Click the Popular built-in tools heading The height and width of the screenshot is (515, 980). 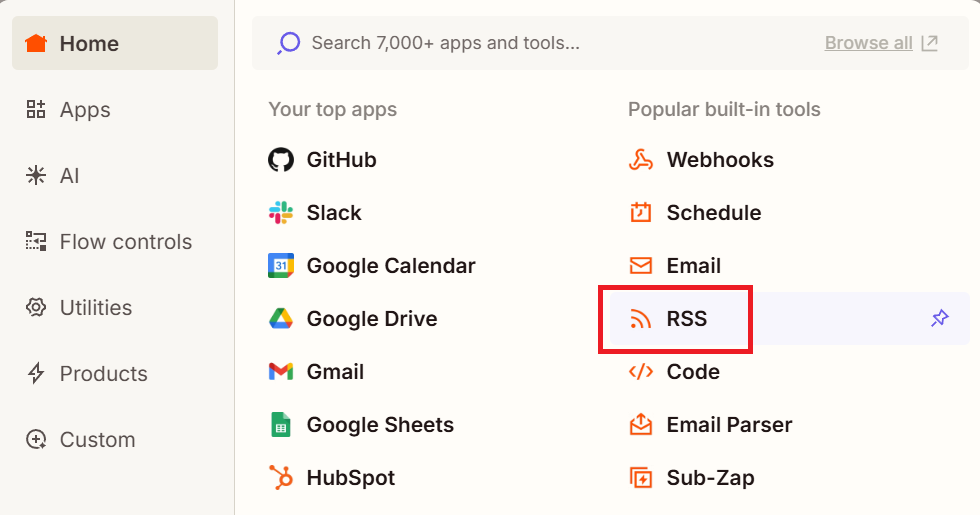pos(724,109)
